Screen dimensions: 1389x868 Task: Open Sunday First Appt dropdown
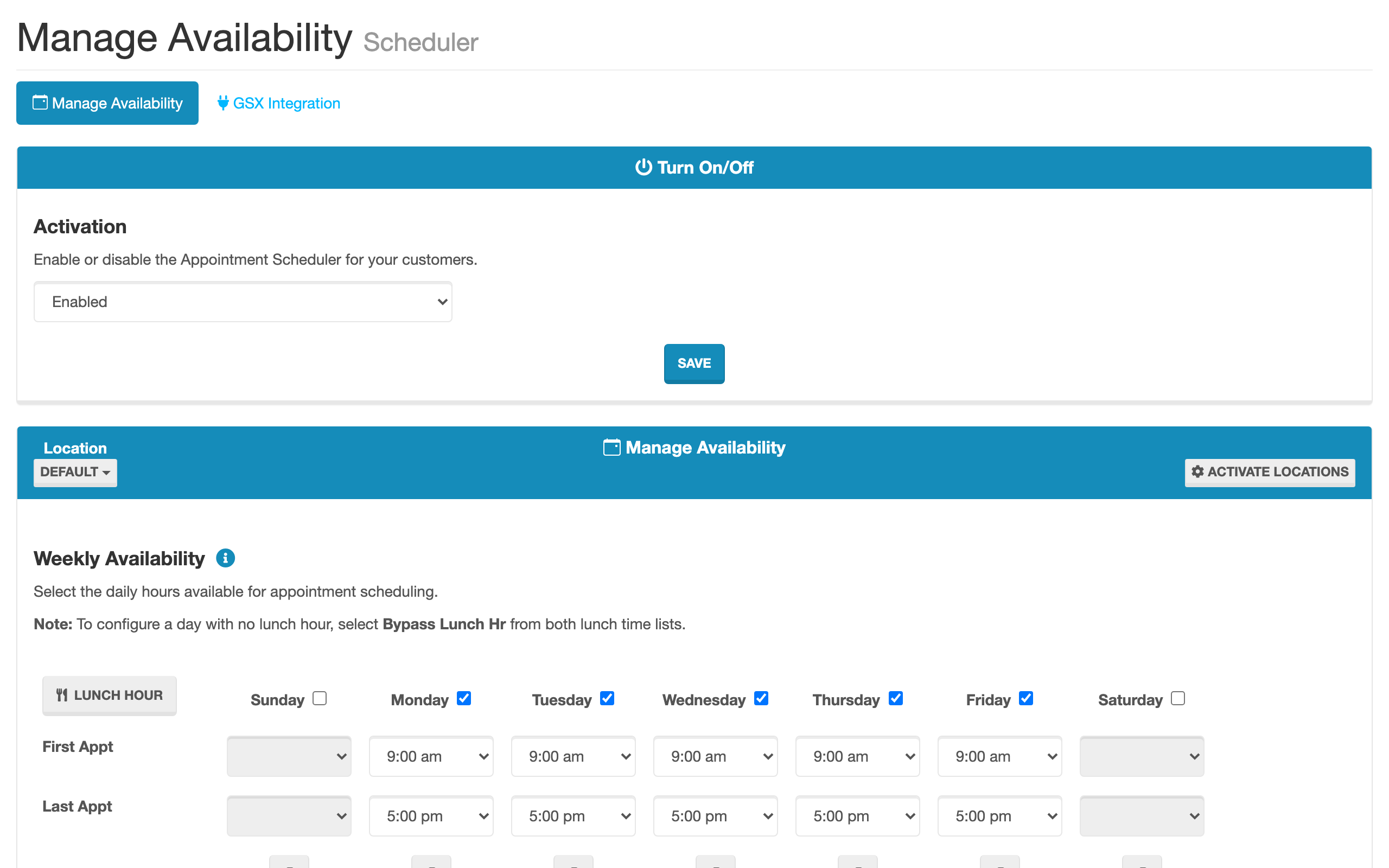point(289,757)
